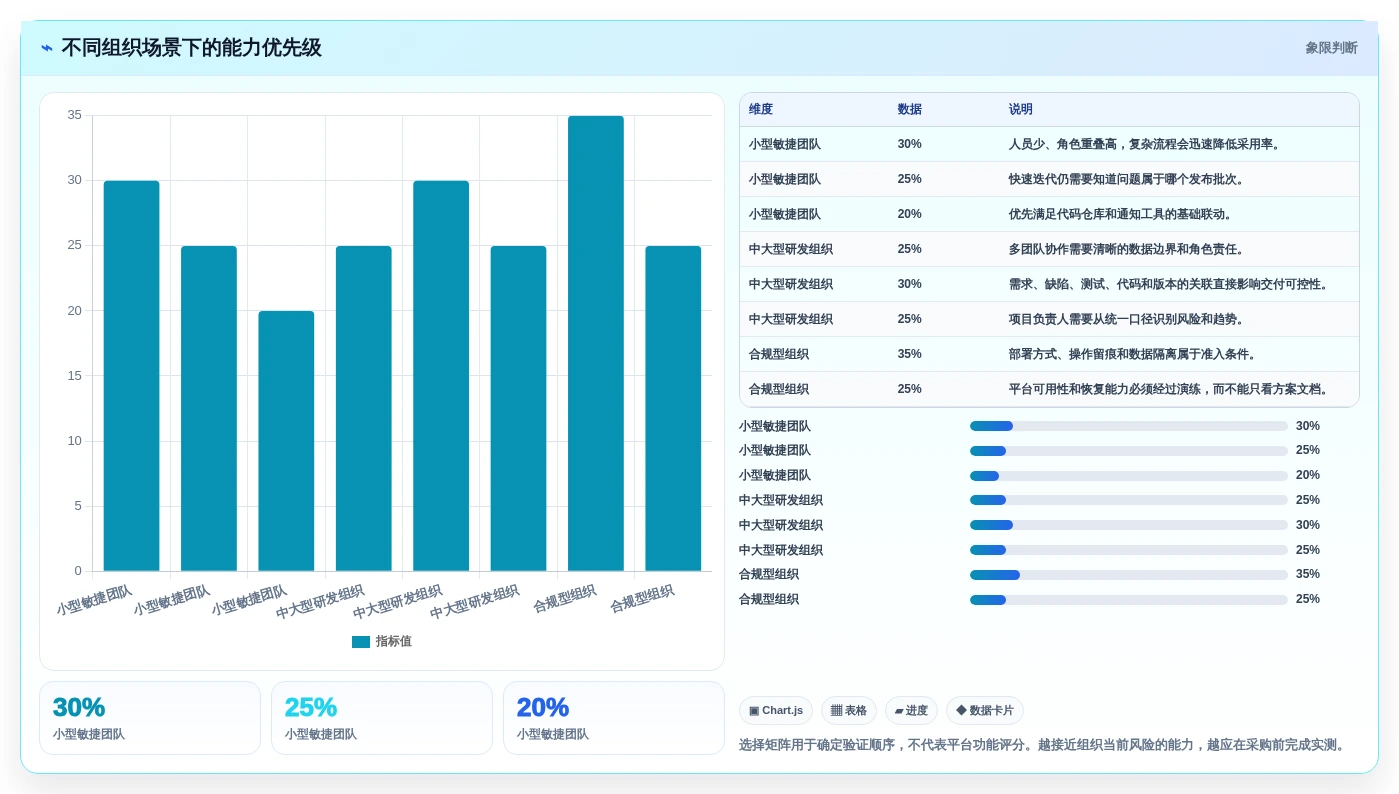Viewport: 1399px width, 794px height.
Task: Select the 中大型研发组织 chart bar at 30
Action: (x=441, y=376)
